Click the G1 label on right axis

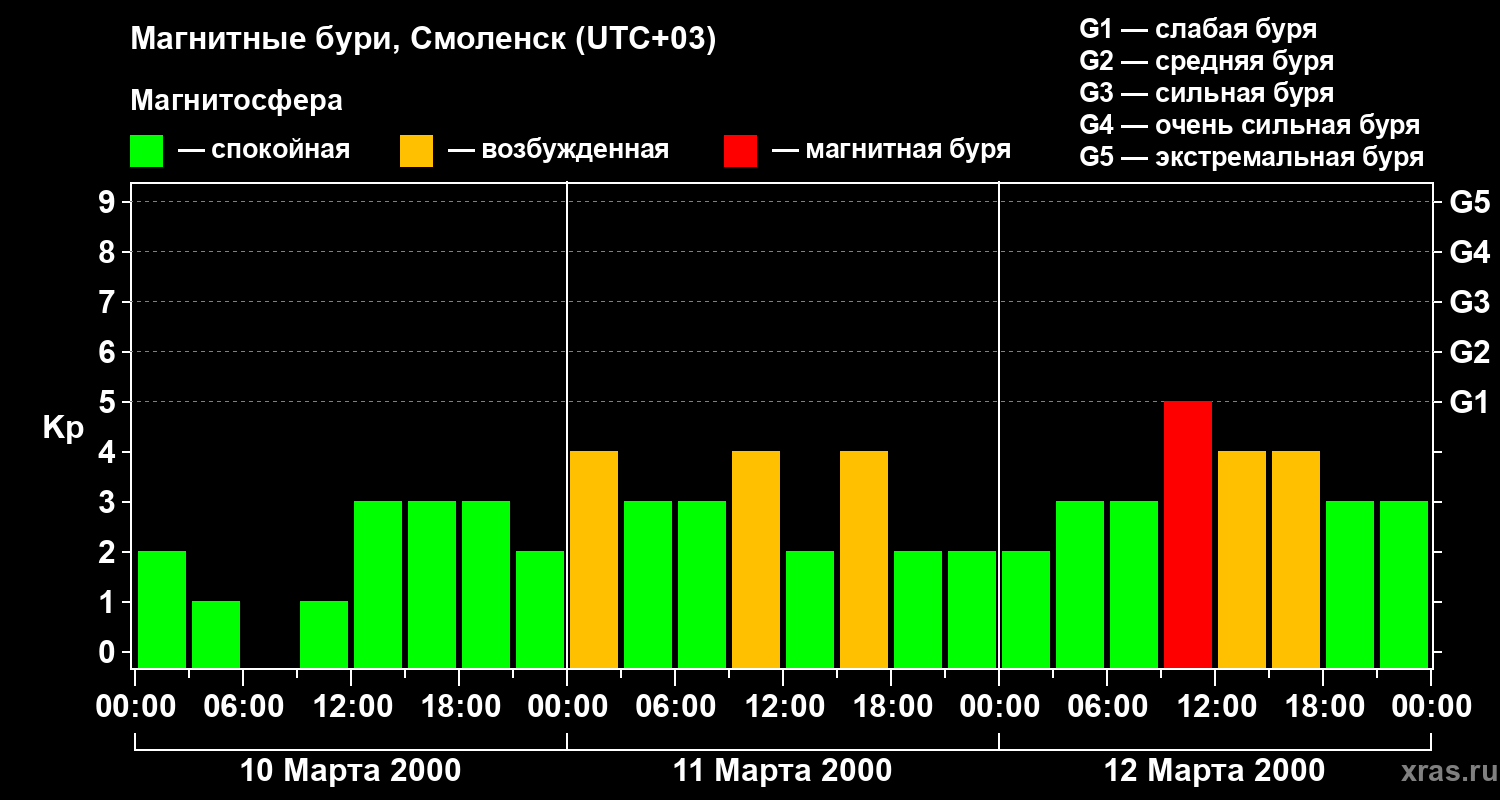click(x=1469, y=402)
